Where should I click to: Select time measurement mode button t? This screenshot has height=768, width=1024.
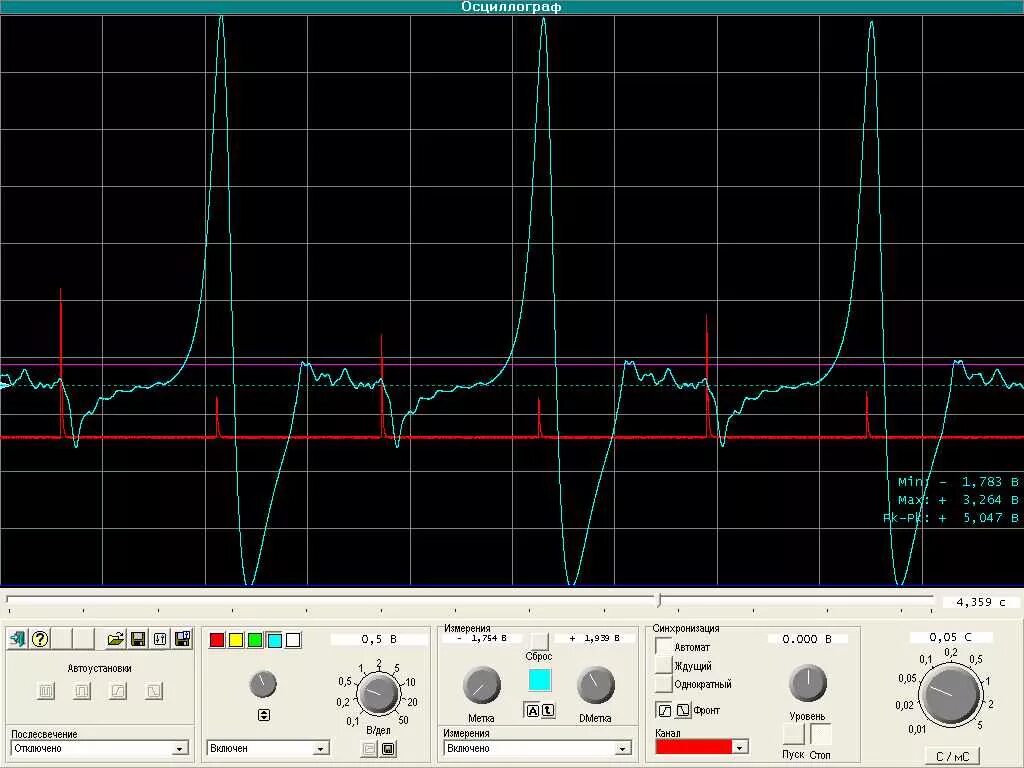[x=547, y=711]
